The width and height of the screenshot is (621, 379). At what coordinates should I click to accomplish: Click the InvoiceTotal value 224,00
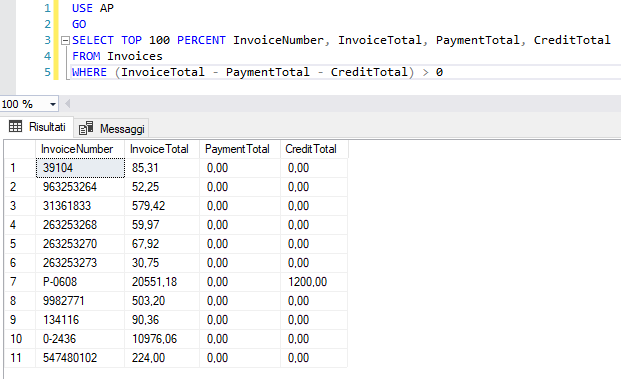[162, 358]
